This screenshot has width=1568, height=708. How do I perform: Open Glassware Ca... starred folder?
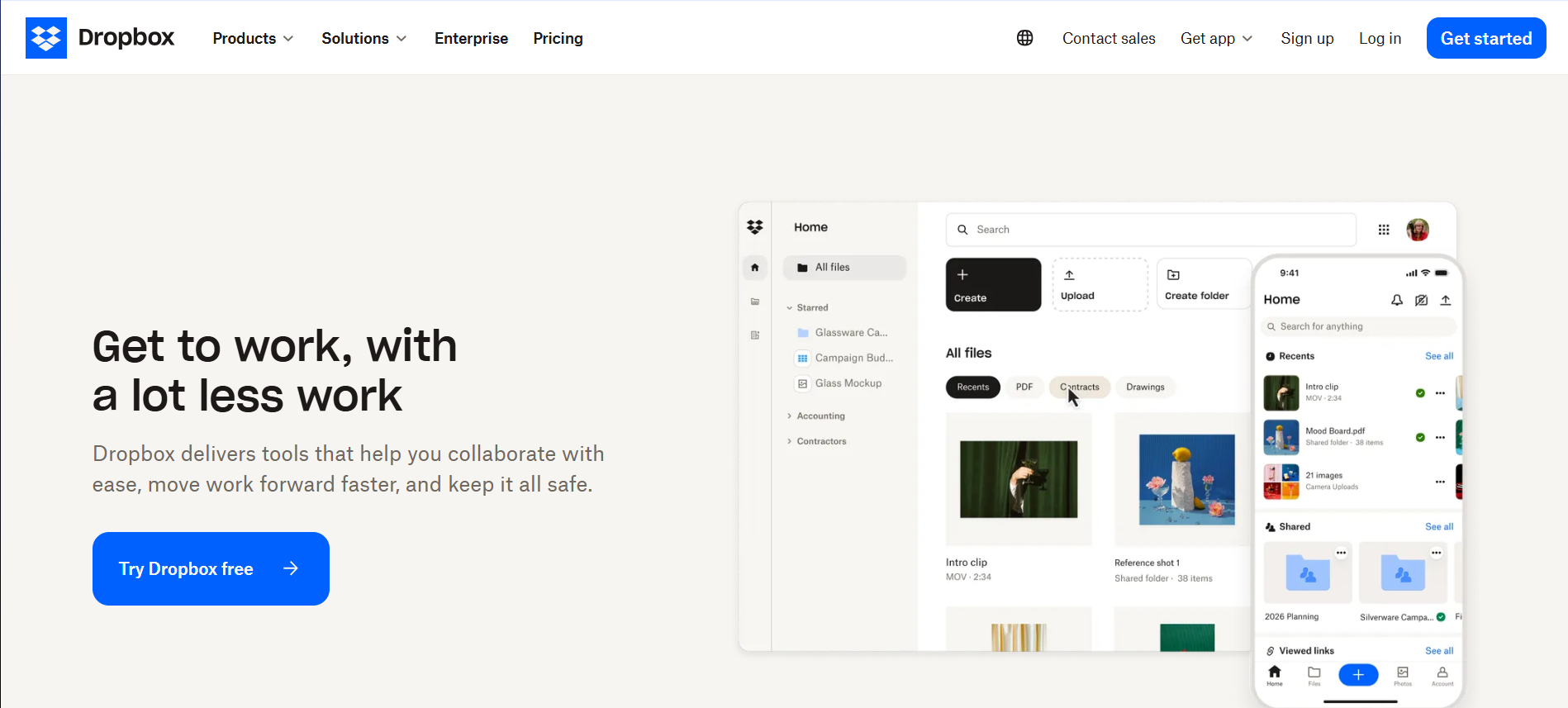(843, 332)
